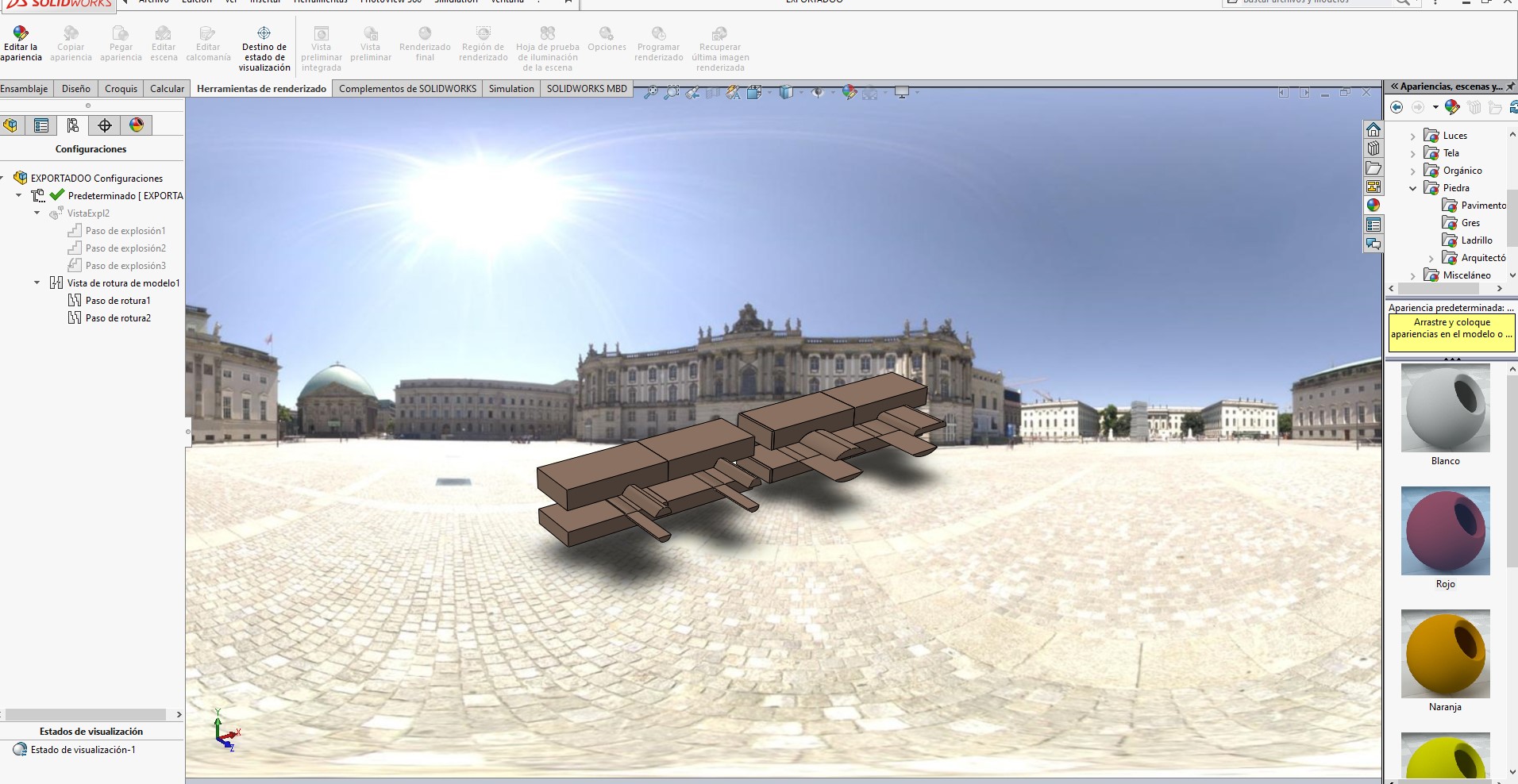Click scroll right arrow under folder tree
The width and height of the screenshot is (1518, 784).
click(1500, 289)
